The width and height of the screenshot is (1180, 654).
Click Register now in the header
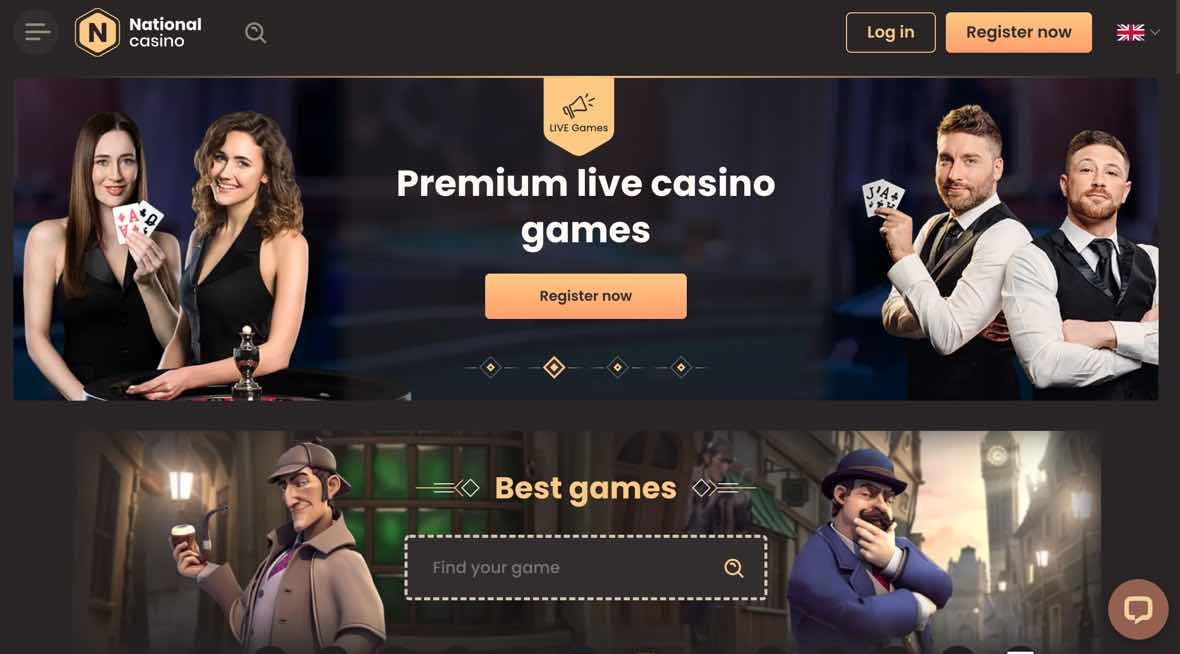coord(1018,32)
